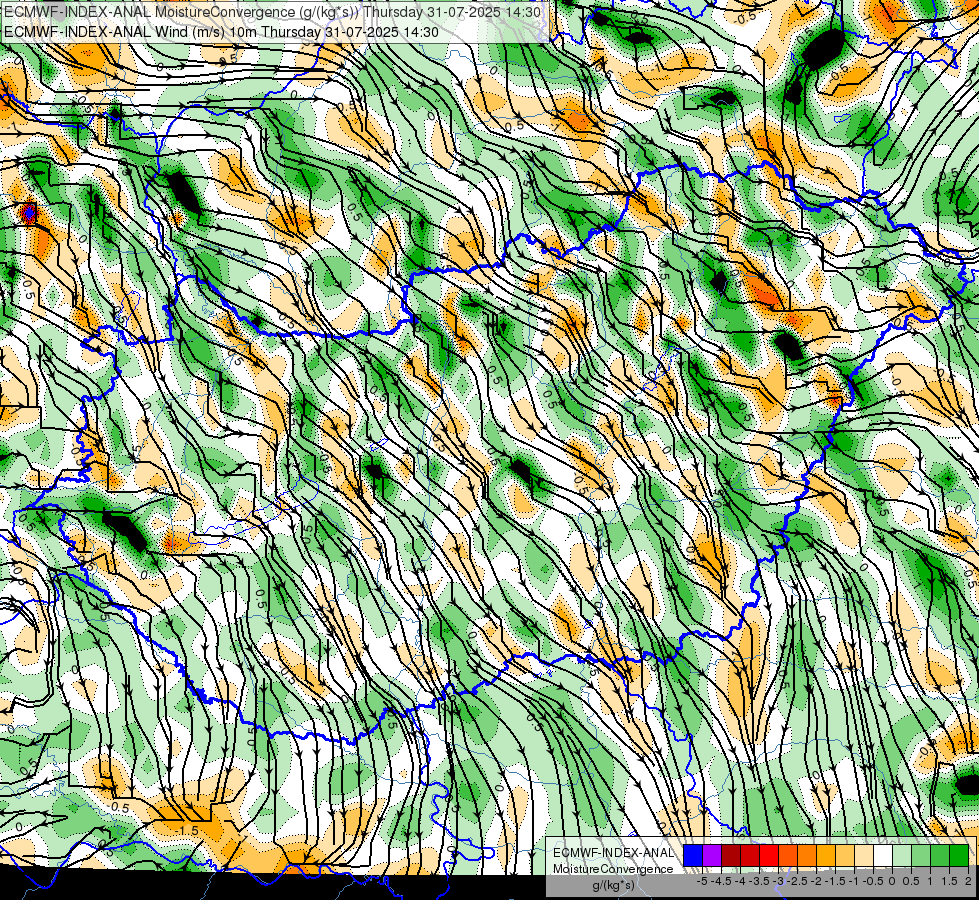Click the g/(kg*s) unit label in legend
The height and width of the screenshot is (900, 979).
tap(613, 885)
